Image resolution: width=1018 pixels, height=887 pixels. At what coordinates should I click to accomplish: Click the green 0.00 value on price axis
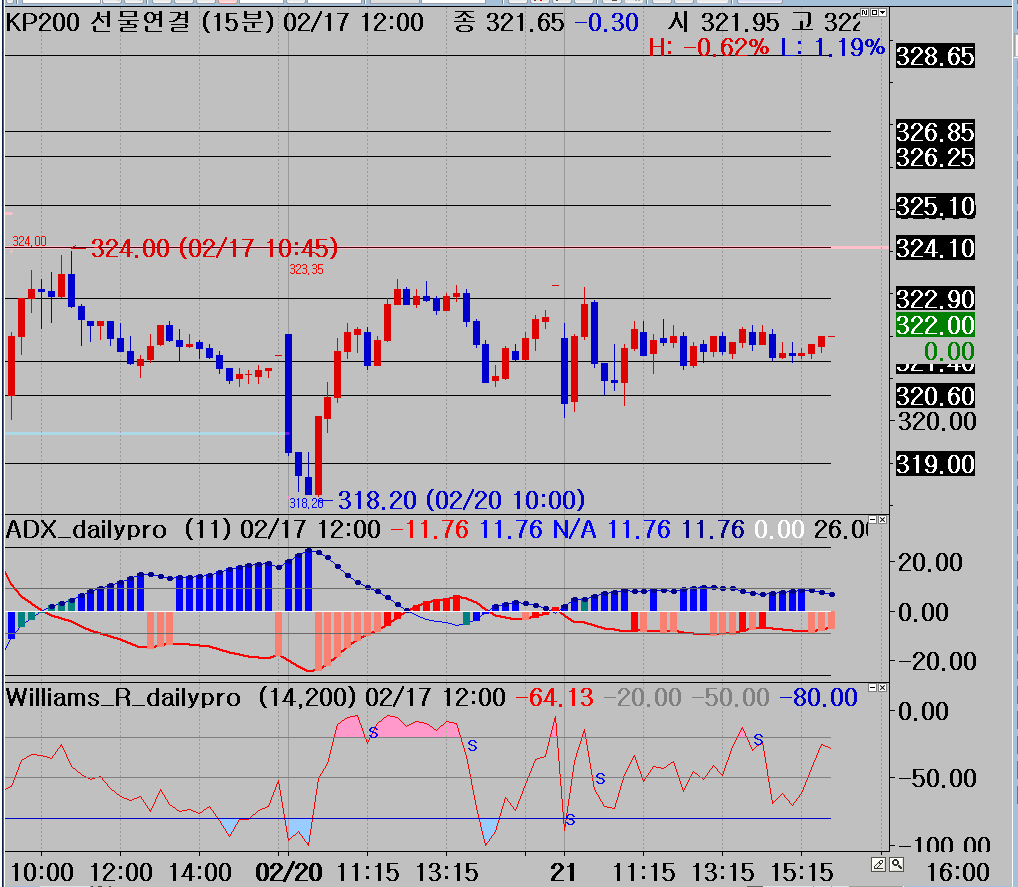[949, 351]
